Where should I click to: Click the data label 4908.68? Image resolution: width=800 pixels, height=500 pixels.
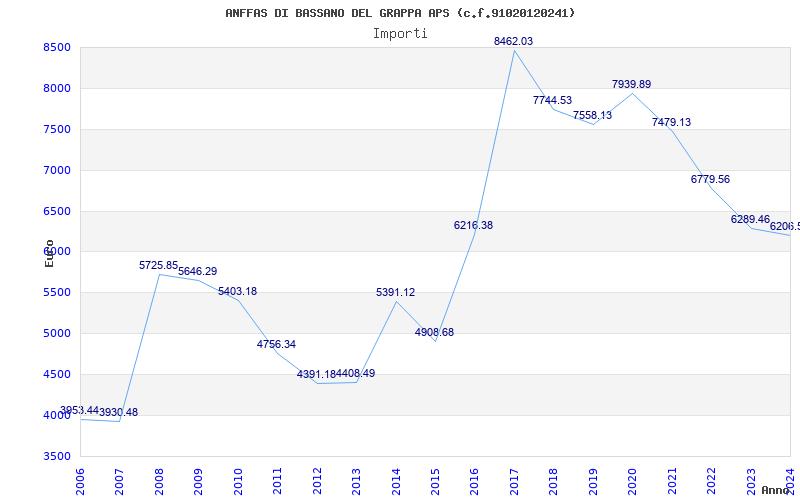(434, 333)
